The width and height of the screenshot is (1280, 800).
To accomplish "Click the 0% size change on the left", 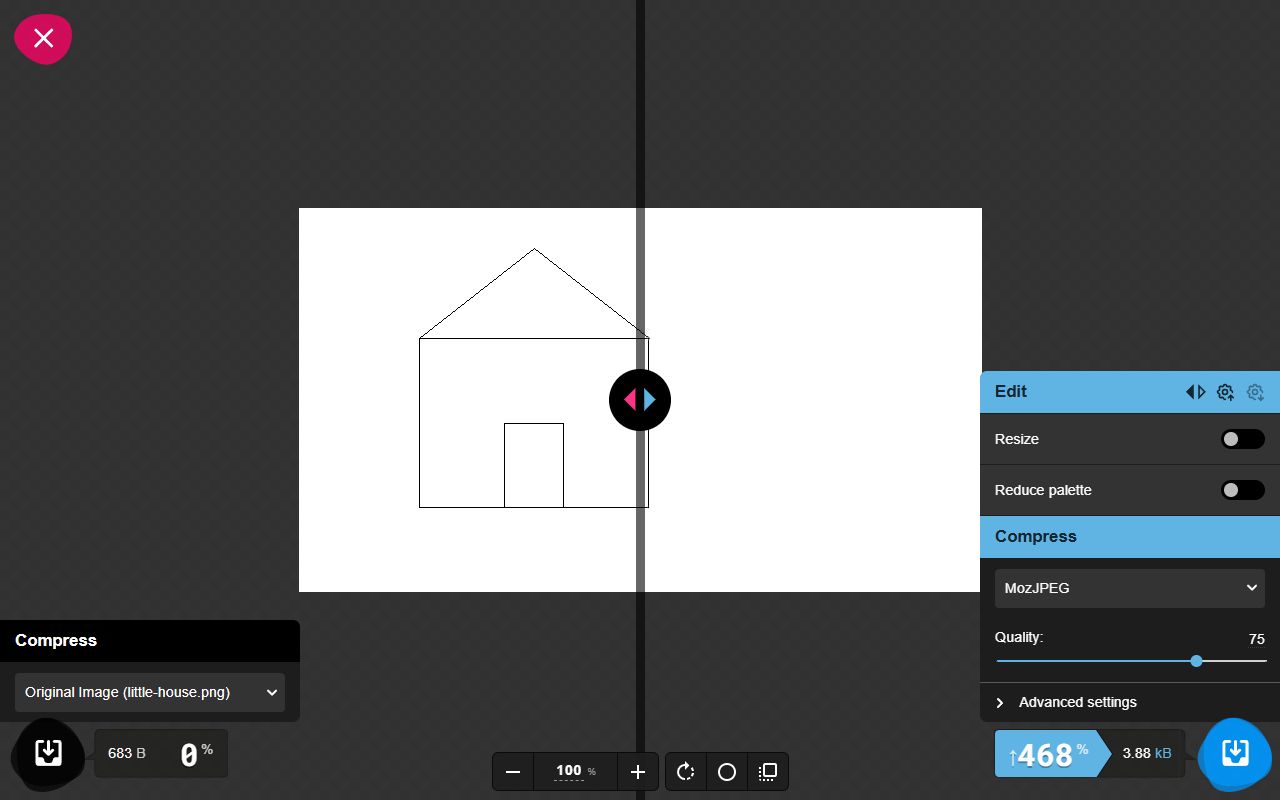I will click(x=196, y=754).
